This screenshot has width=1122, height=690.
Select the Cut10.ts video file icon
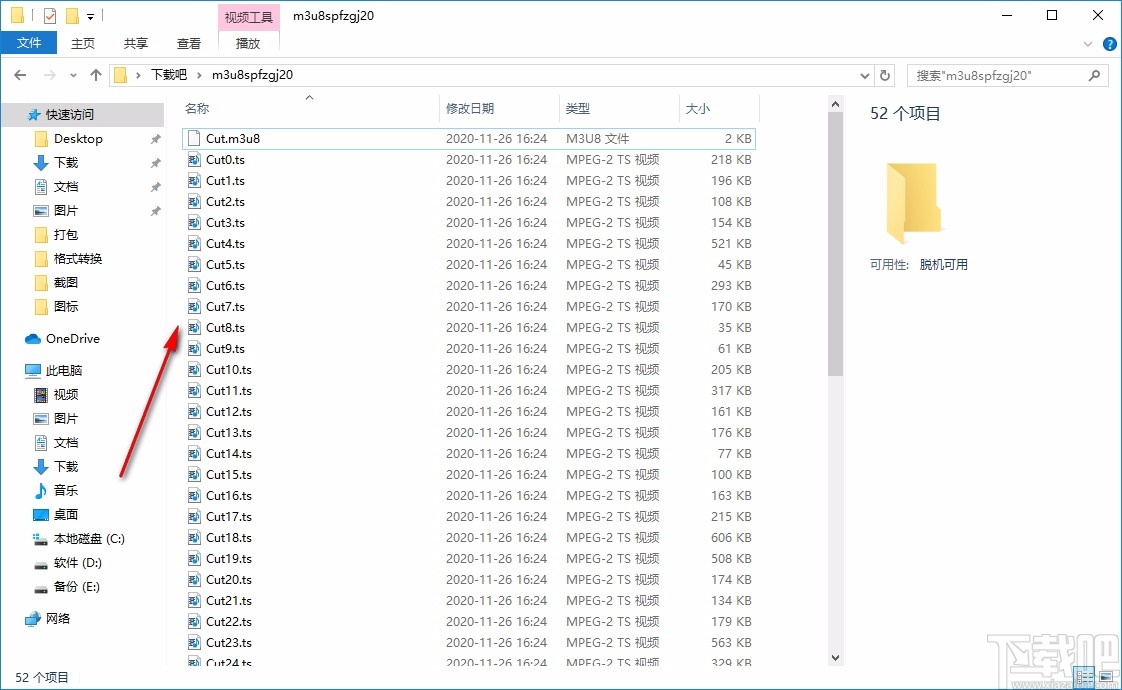pyautogui.click(x=194, y=369)
